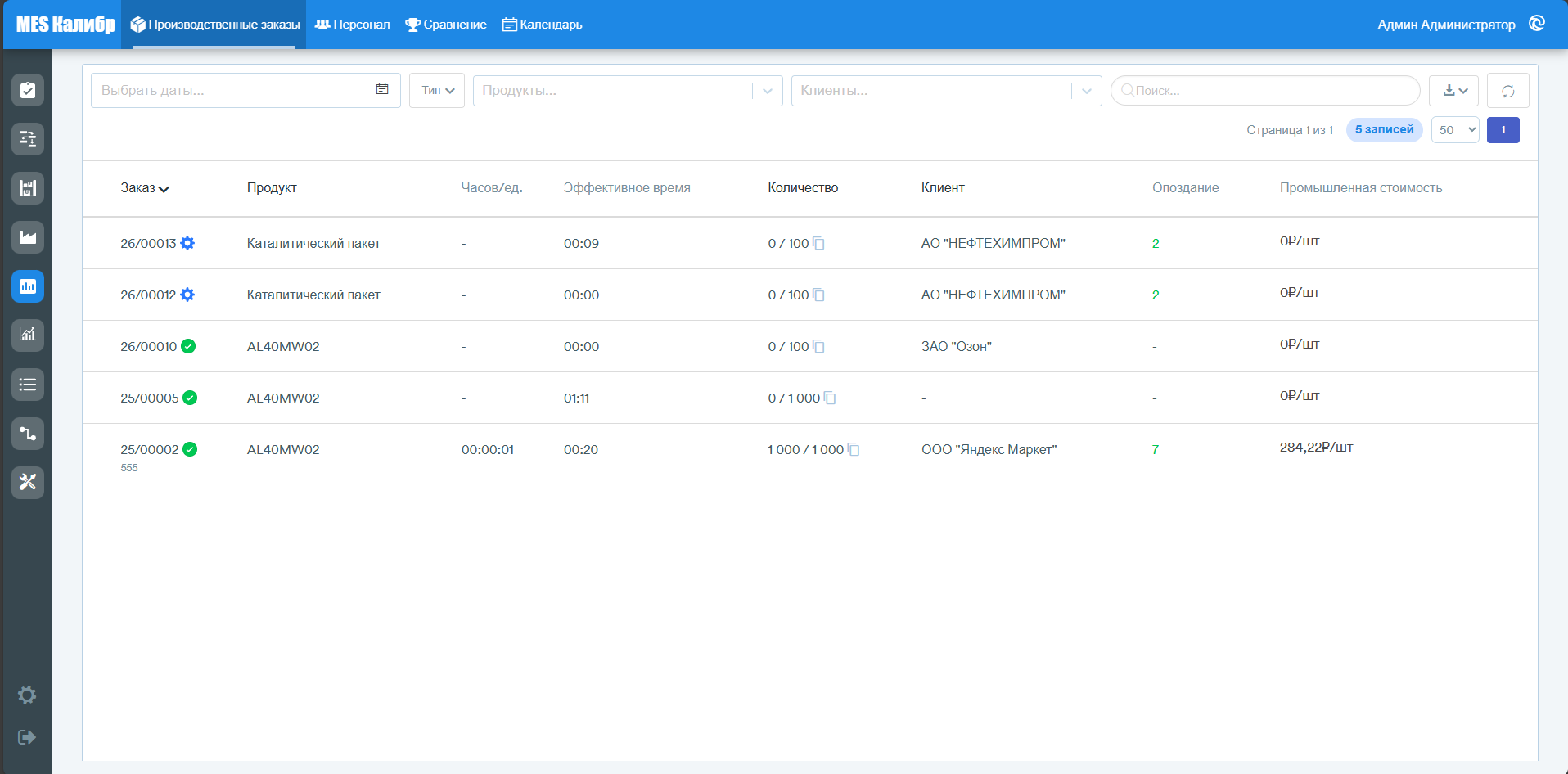Image resolution: width=1568 pixels, height=774 pixels.
Task: Open the tools wrench sidebar icon
Action: tap(28, 482)
